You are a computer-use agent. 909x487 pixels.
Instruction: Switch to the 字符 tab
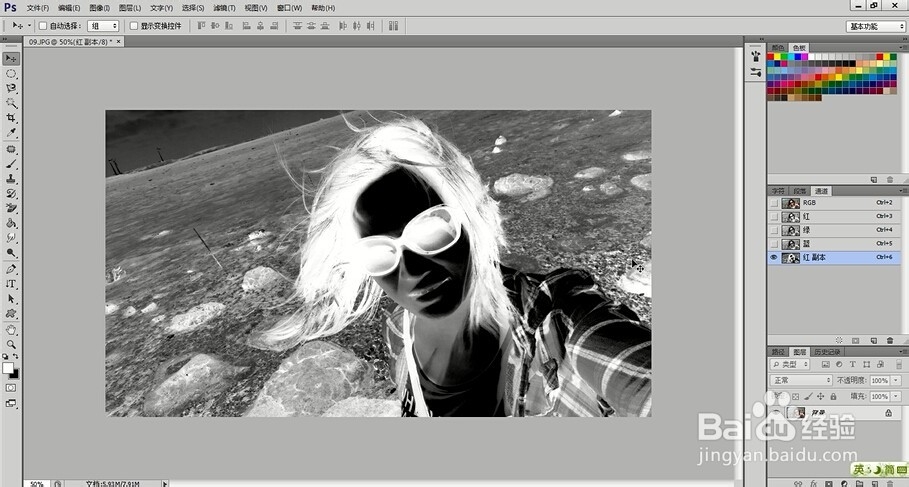point(778,191)
